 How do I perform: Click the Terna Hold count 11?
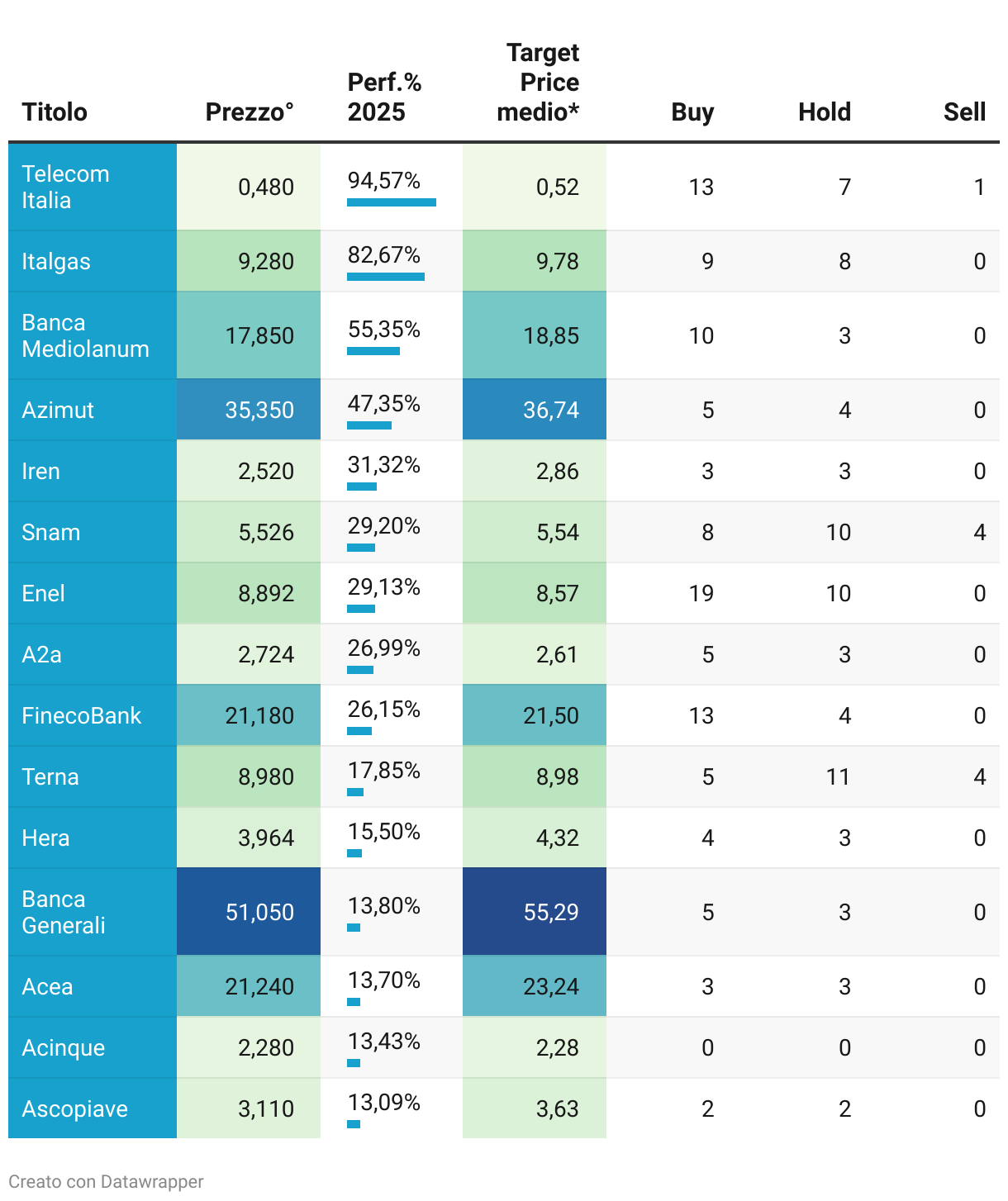click(838, 776)
